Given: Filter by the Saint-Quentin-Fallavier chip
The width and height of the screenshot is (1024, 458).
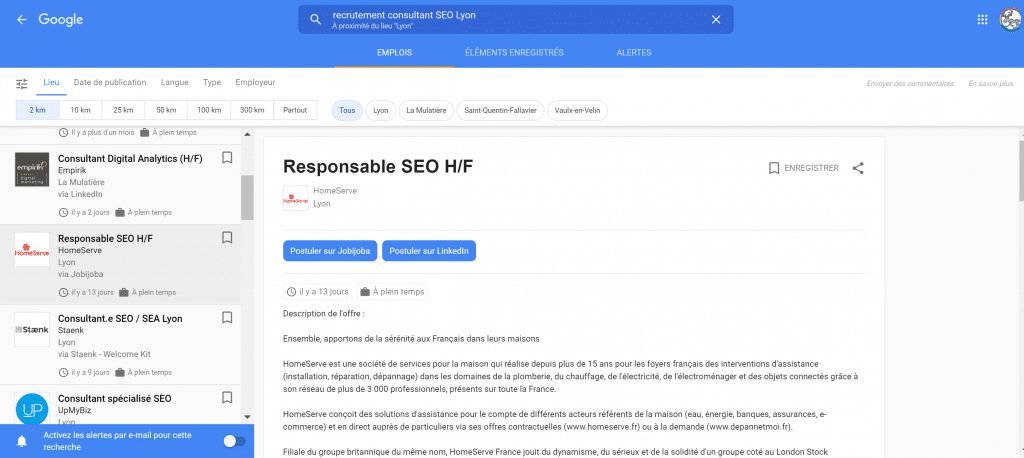Looking at the screenshot, I should (x=500, y=110).
